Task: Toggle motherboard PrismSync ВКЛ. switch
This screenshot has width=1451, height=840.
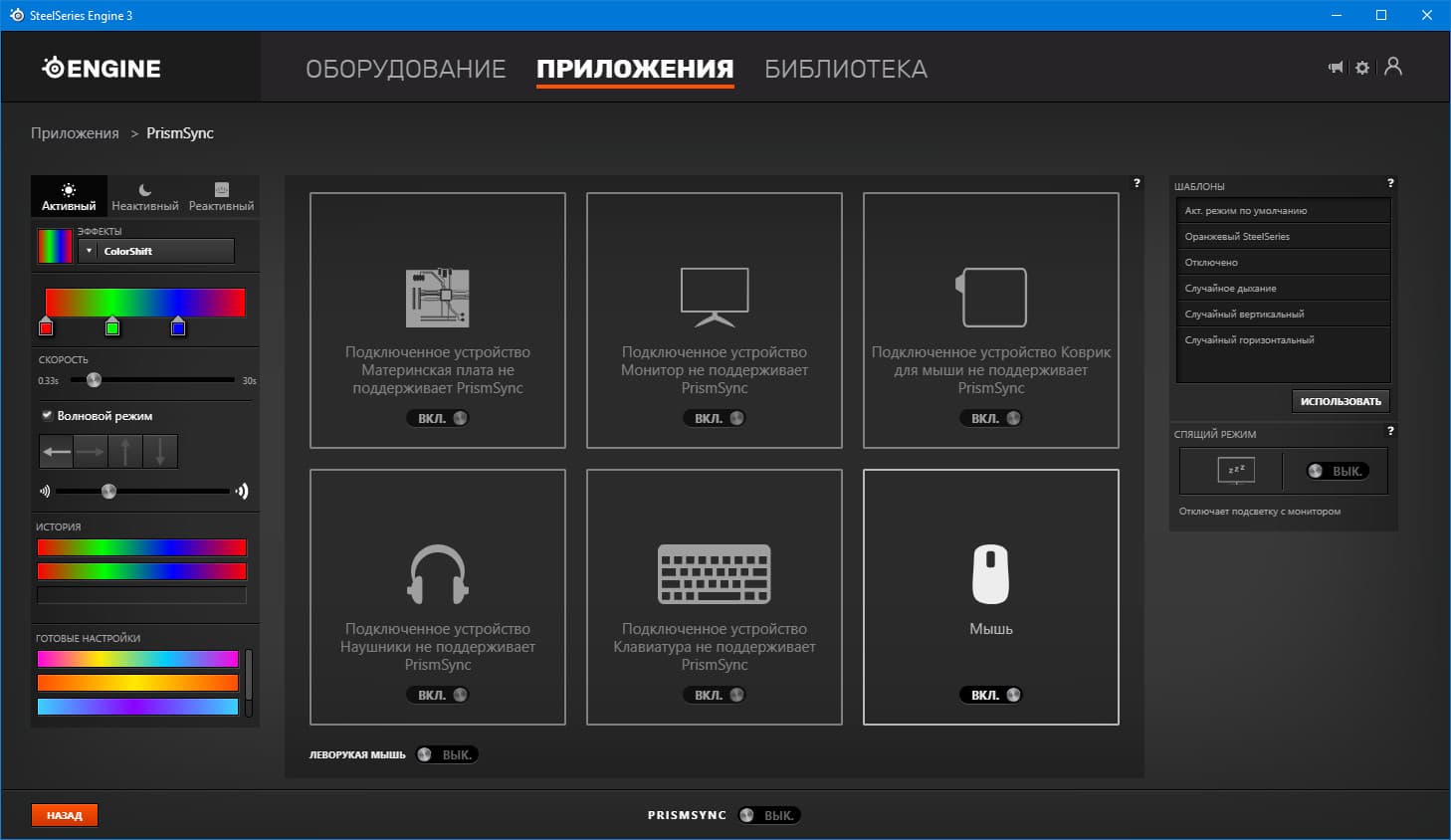Action: click(x=438, y=418)
